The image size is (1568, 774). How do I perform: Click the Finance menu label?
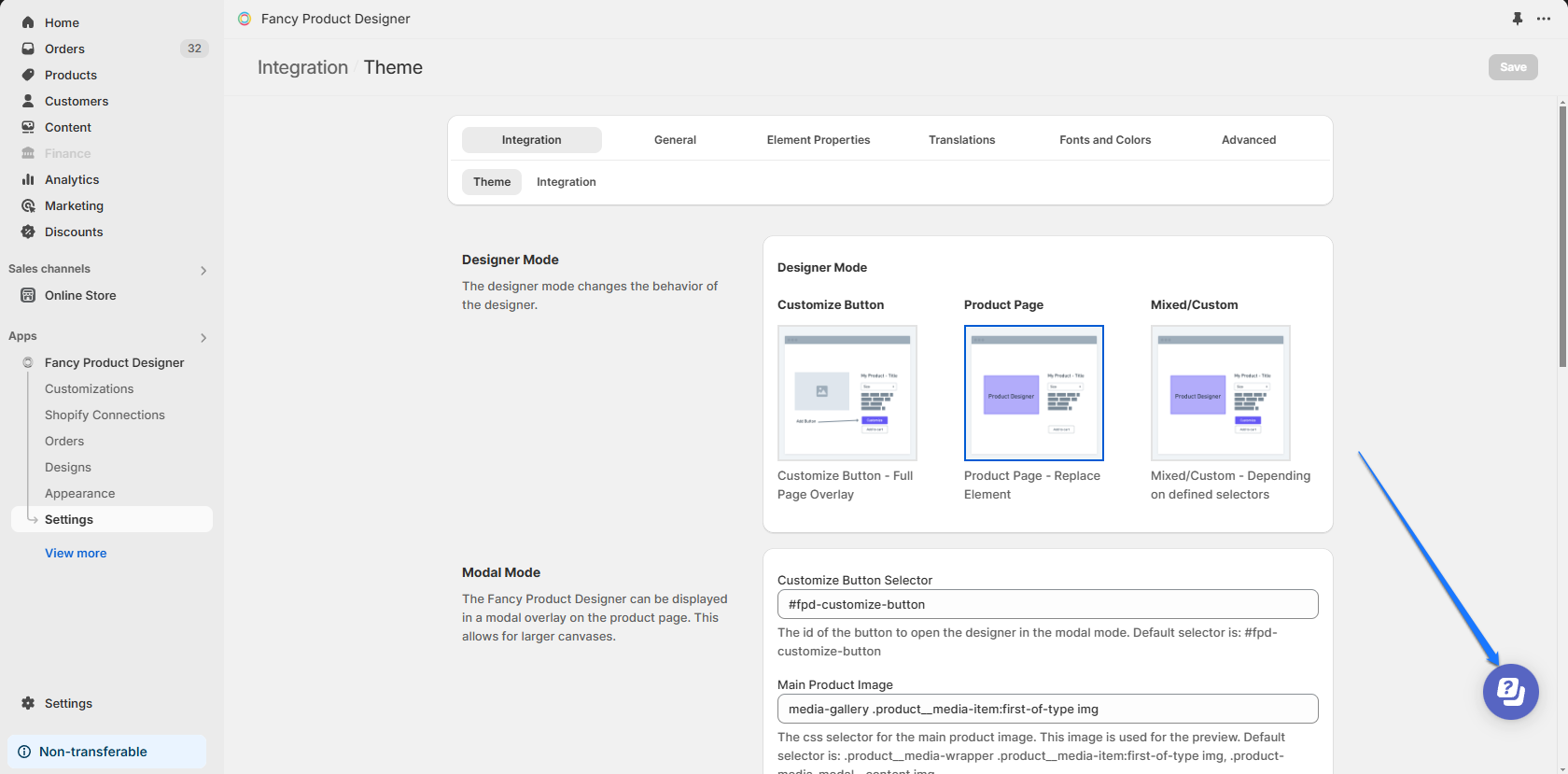tap(68, 153)
